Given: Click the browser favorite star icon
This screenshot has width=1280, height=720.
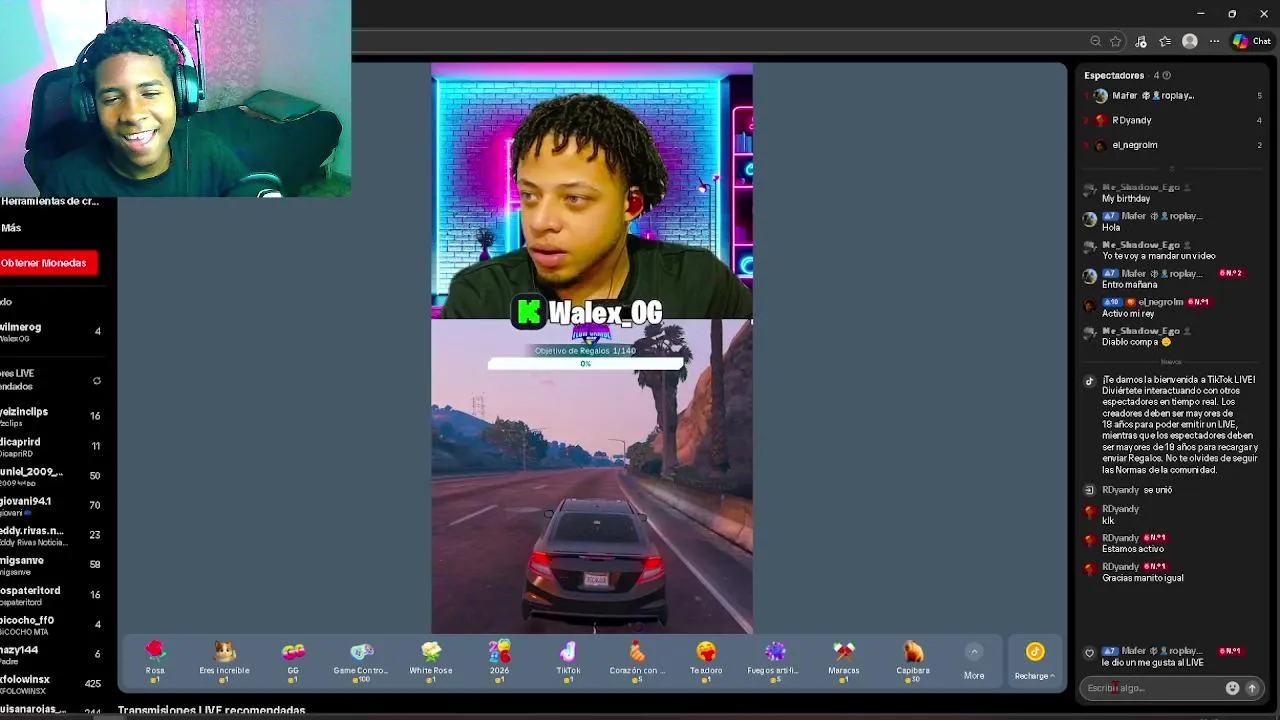Looking at the screenshot, I should 1116,41.
